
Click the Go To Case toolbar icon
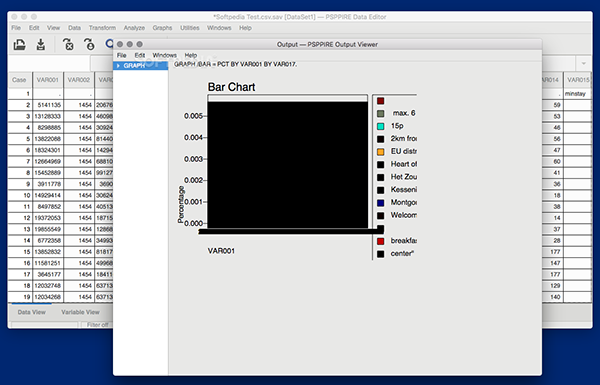89,45
